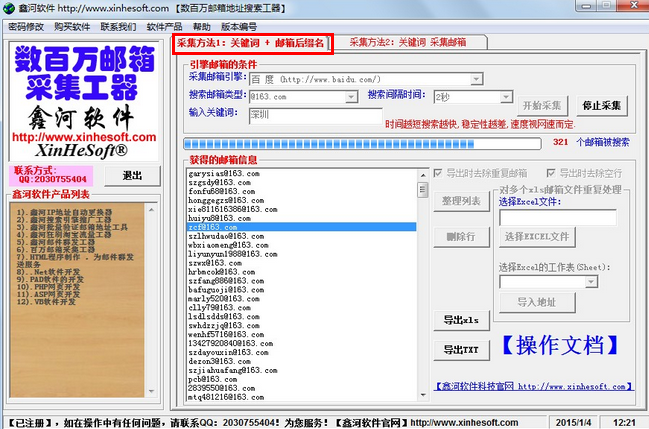The image size is (649, 429).
Task: Click the 输入关键词 input field
Action: point(315,116)
